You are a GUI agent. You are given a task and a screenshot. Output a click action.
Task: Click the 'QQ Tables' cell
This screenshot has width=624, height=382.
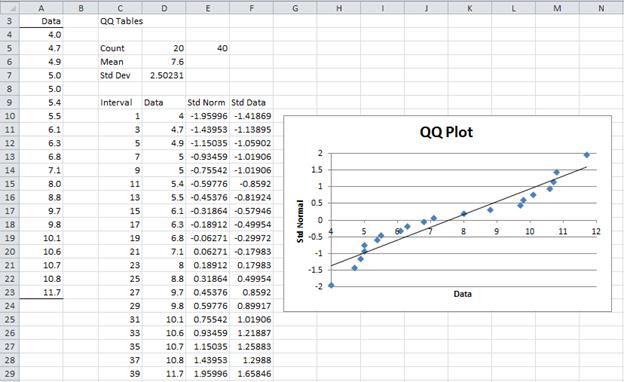point(120,21)
